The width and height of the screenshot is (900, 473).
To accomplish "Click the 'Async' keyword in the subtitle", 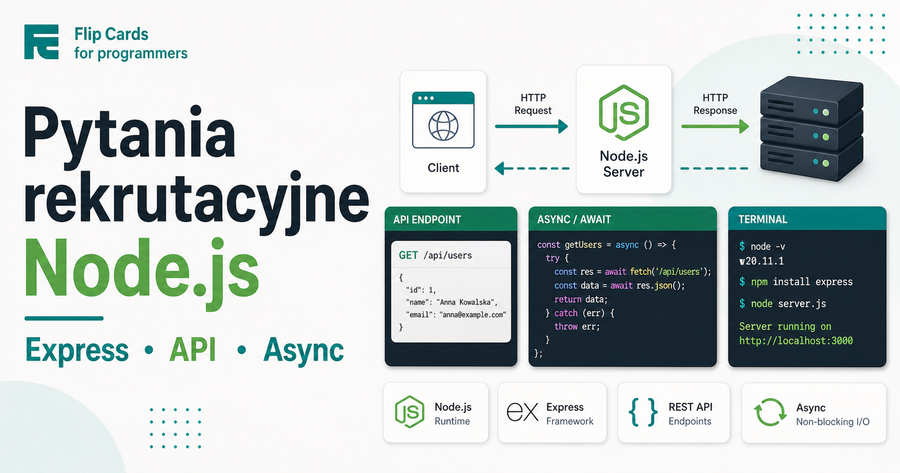I will point(304,350).
